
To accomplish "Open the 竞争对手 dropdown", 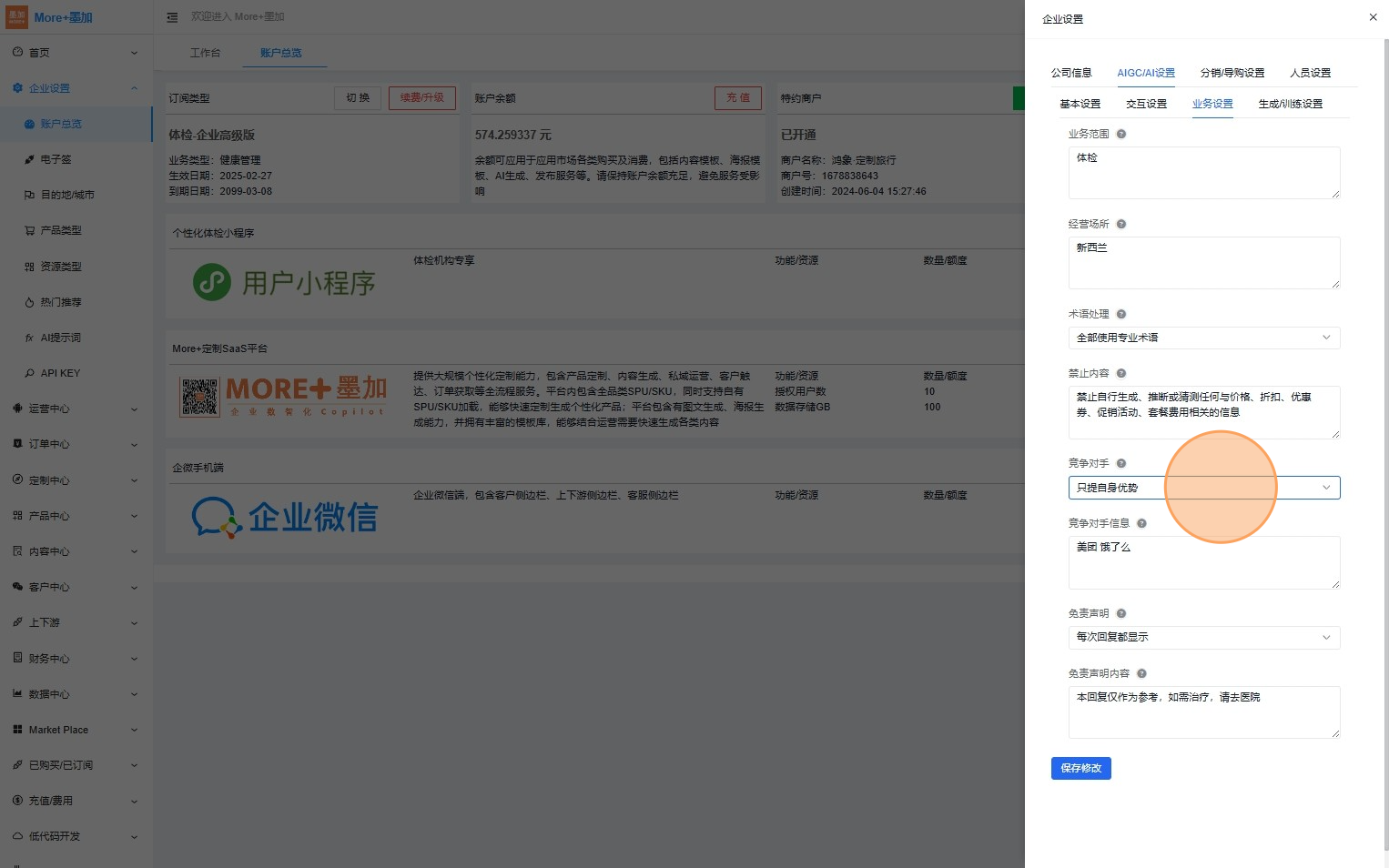I will point(1203,488).
